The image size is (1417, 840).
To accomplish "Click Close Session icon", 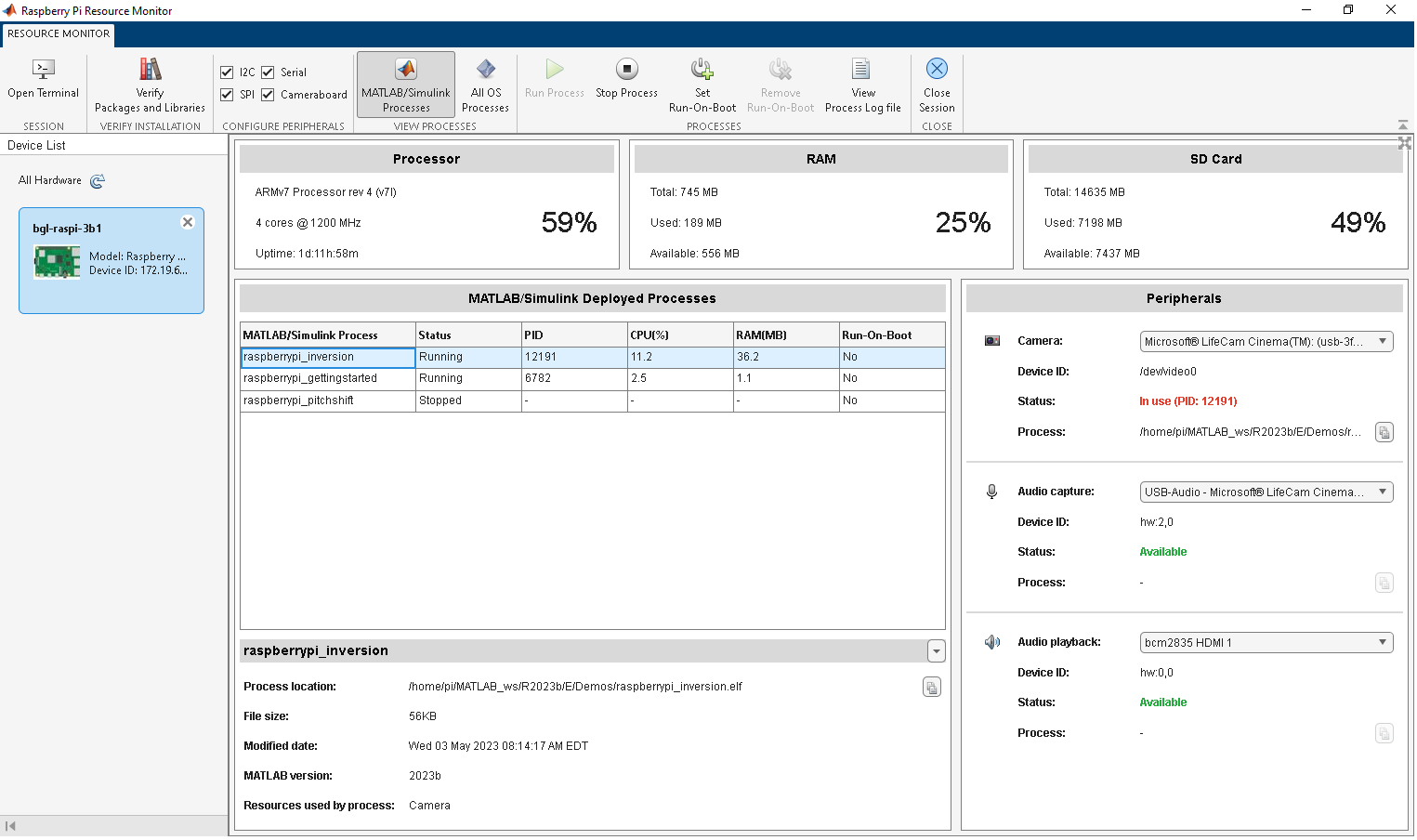I will point(937,71).
